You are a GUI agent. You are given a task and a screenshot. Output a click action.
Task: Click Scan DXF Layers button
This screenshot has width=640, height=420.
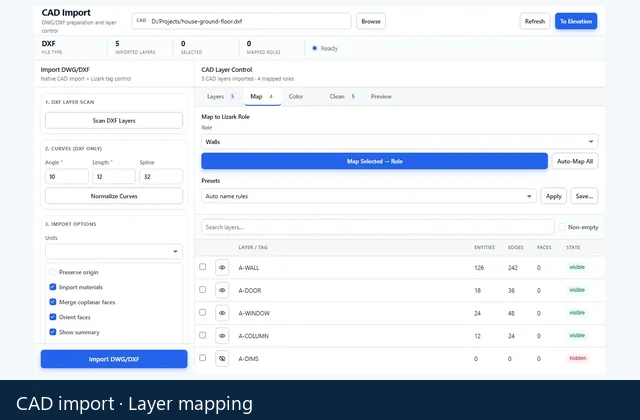114,121
